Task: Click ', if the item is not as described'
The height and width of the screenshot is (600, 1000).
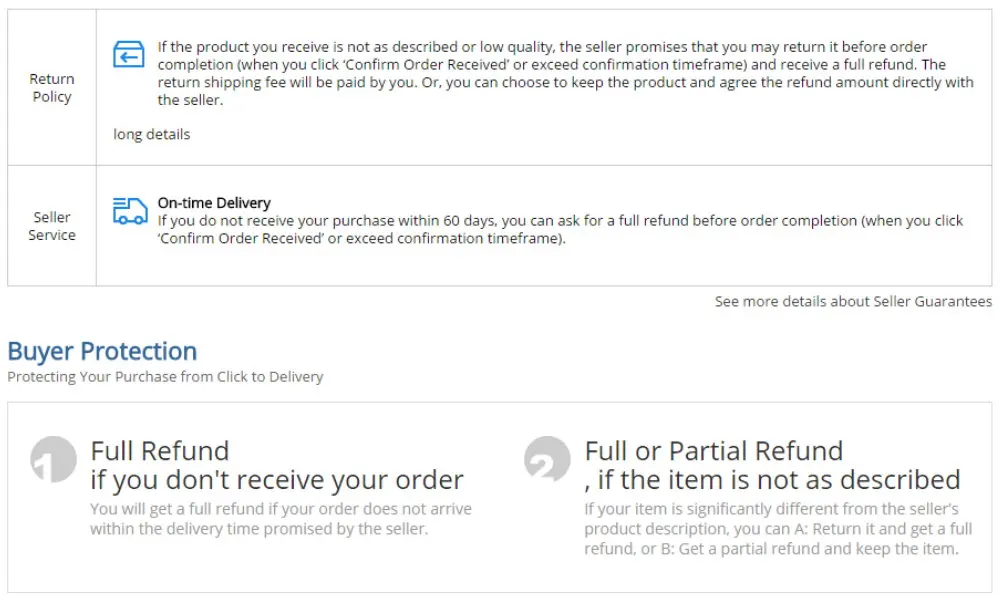Action: click(x=772, y=480)
